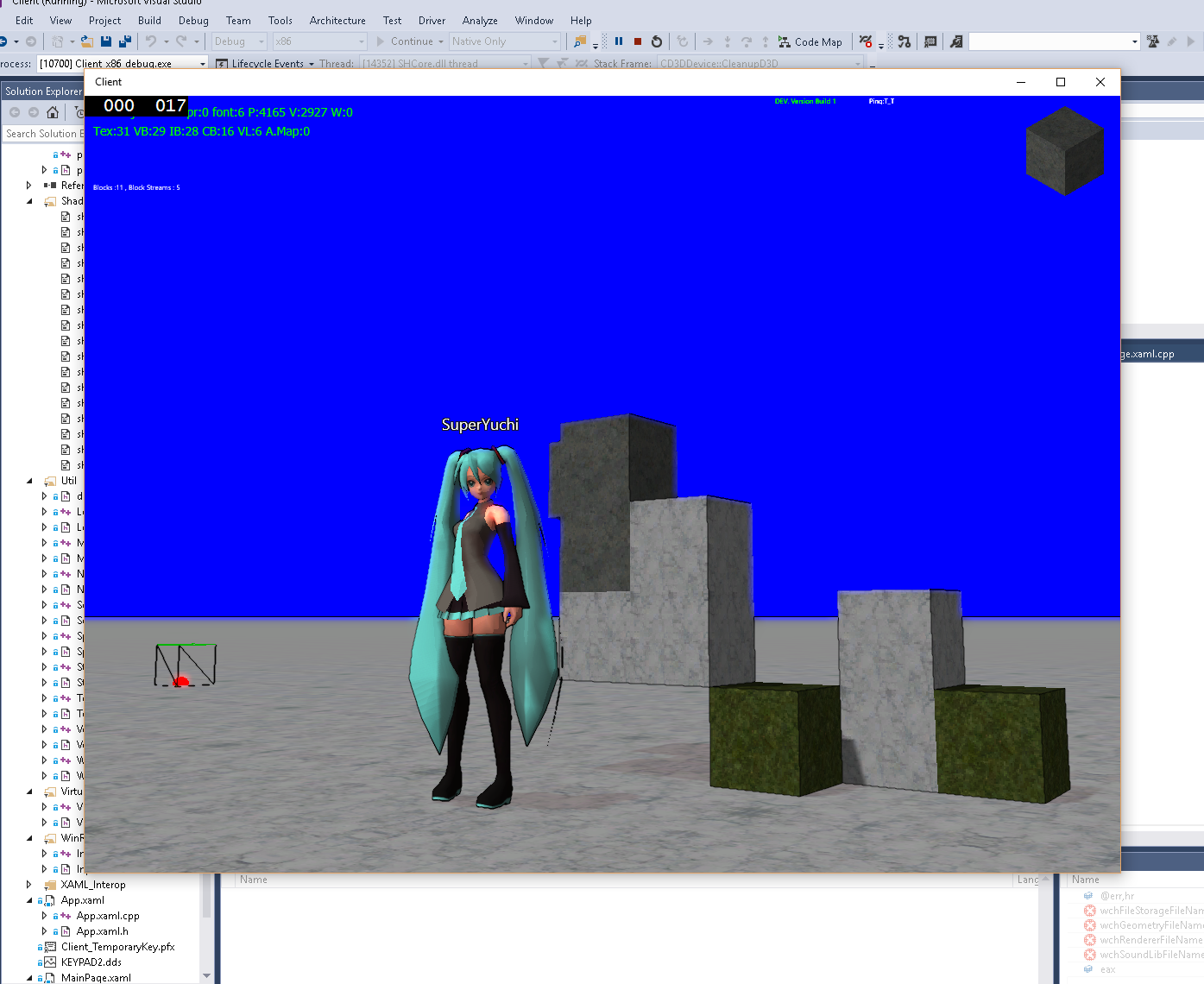This screenshot has height=984, width=1204.
Task: Click the Save All toolbar icon
Action: pyautogui.click(x=124, y=41)
